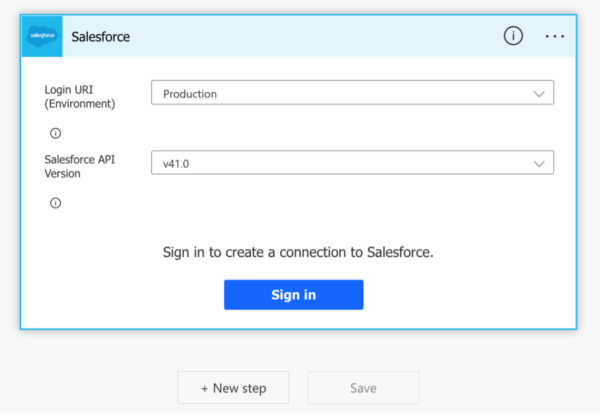Open the Login URI environment combo box

pos(351,94)
